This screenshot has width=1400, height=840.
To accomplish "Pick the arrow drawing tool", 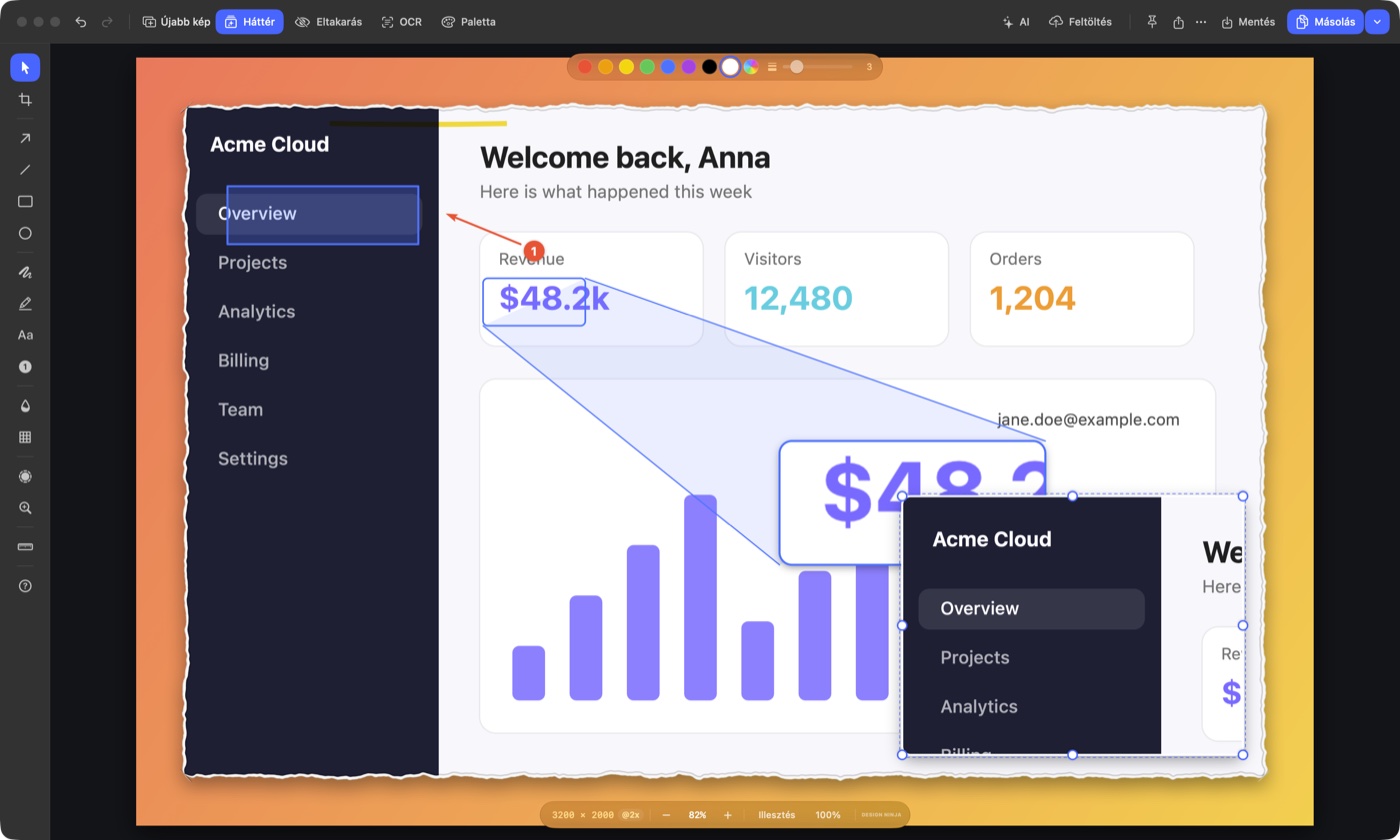I will pos(25,138).
